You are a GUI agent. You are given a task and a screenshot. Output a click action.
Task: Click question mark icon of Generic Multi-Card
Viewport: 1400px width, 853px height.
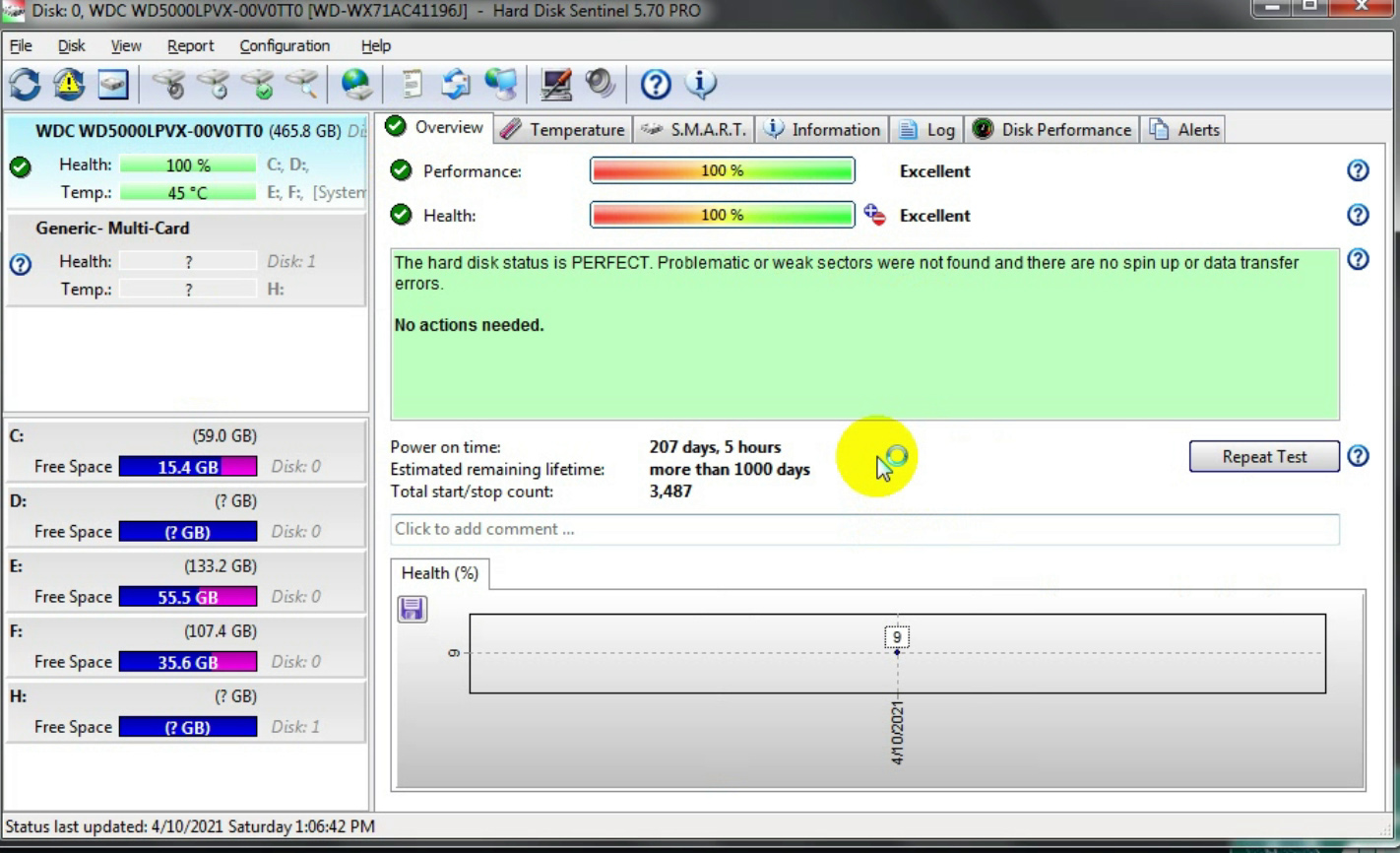(21, 264)
